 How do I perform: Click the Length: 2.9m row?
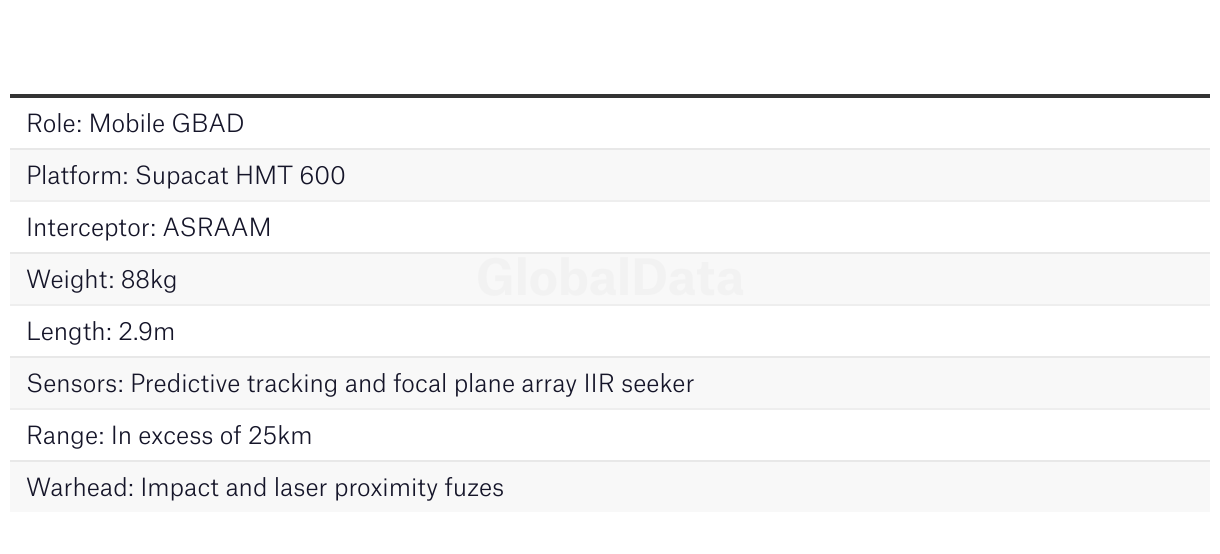[x=100, y=332]
